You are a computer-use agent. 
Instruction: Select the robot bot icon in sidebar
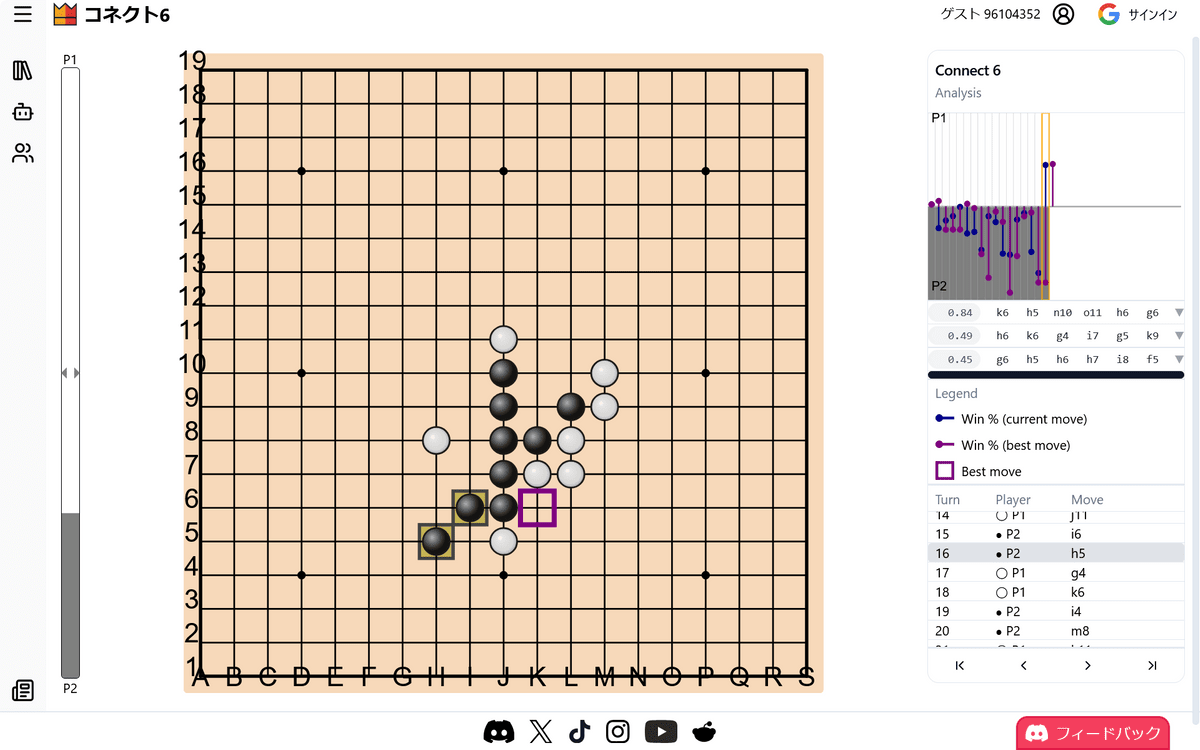[x=22, y=112]
